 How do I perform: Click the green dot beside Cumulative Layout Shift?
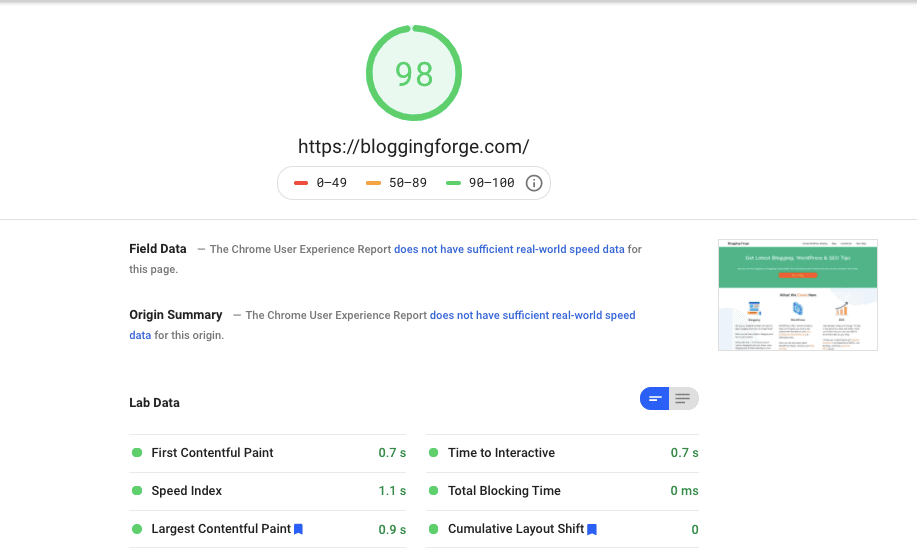coord(433,529)
